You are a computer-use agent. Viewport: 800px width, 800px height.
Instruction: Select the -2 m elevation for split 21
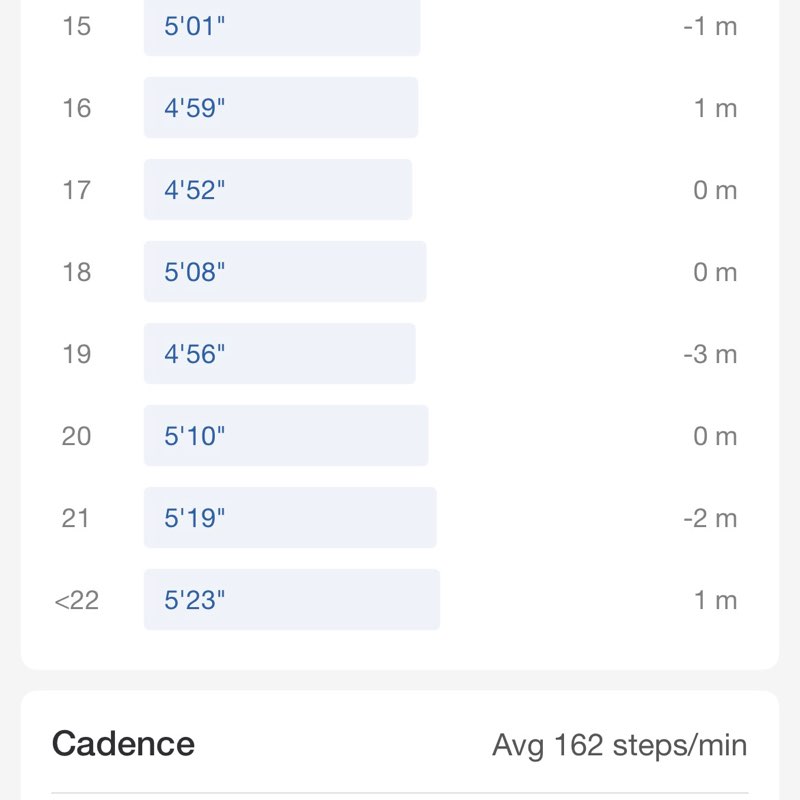[x=710, y=518]
